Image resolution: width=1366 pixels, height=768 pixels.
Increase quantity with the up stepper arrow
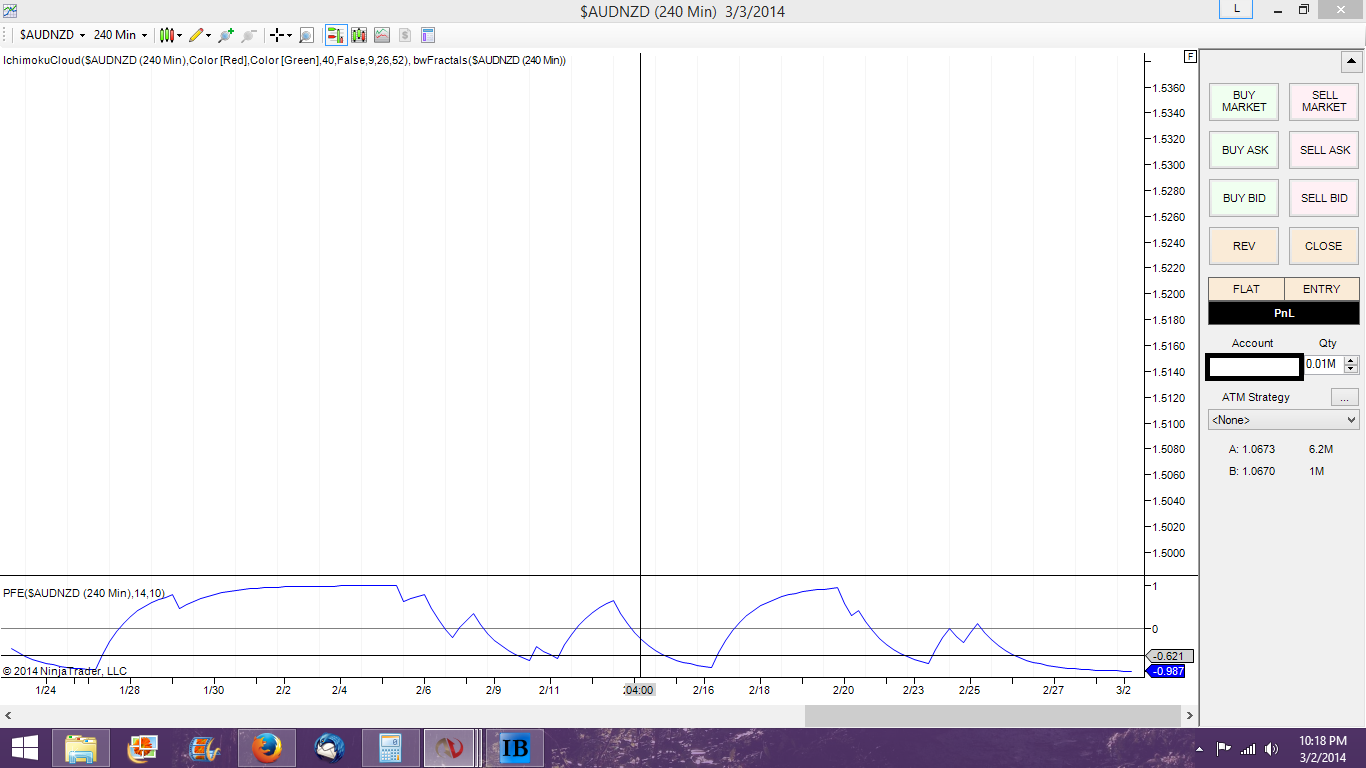[x=1351, y=360]
